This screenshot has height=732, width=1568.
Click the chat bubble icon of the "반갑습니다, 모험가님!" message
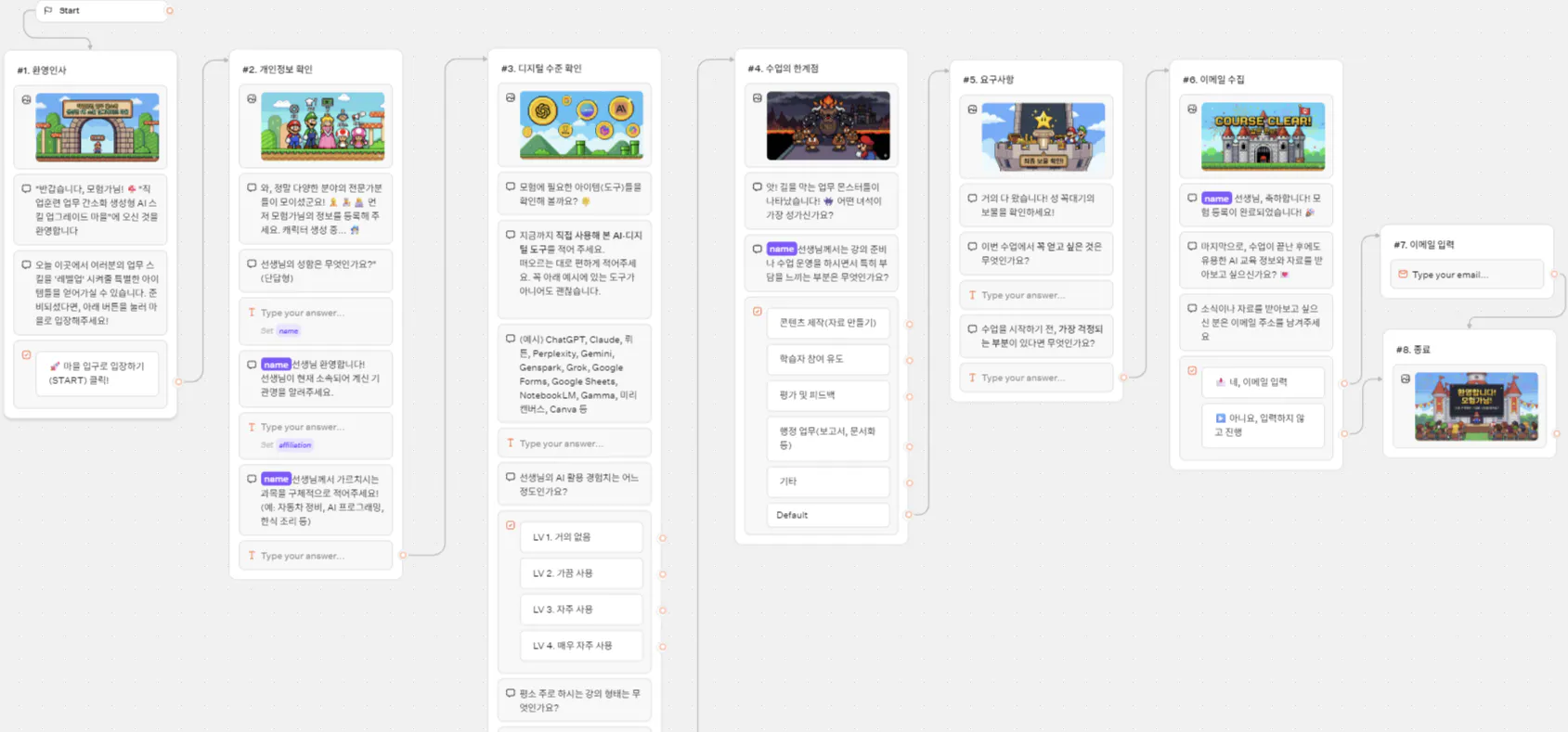click(x=26, y=188)
